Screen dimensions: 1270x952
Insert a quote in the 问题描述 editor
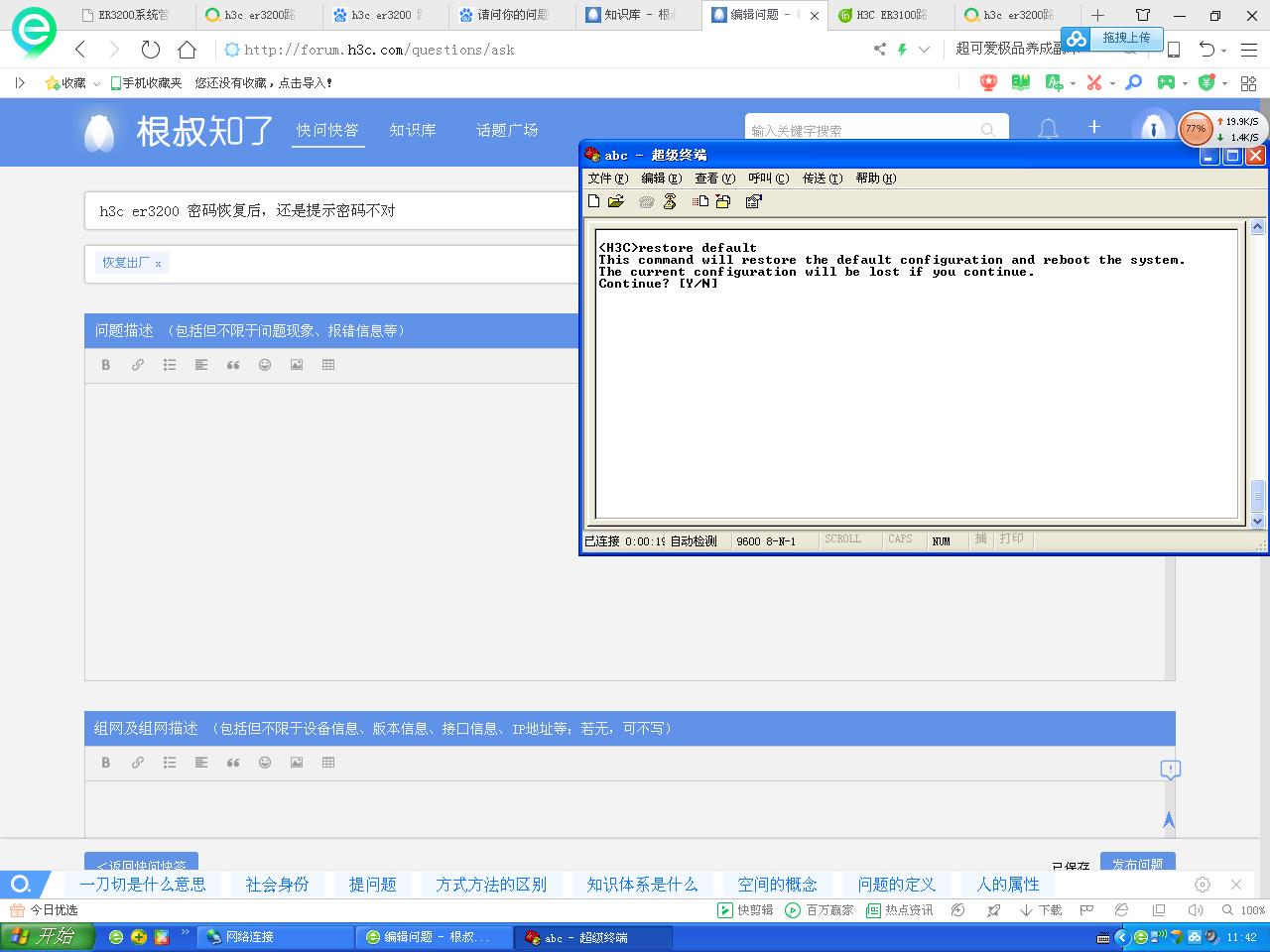coord(233,365)
